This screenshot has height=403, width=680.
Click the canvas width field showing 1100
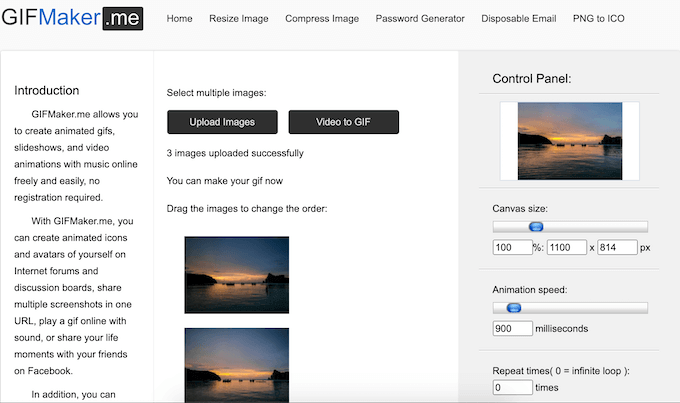tap(566, 247)
